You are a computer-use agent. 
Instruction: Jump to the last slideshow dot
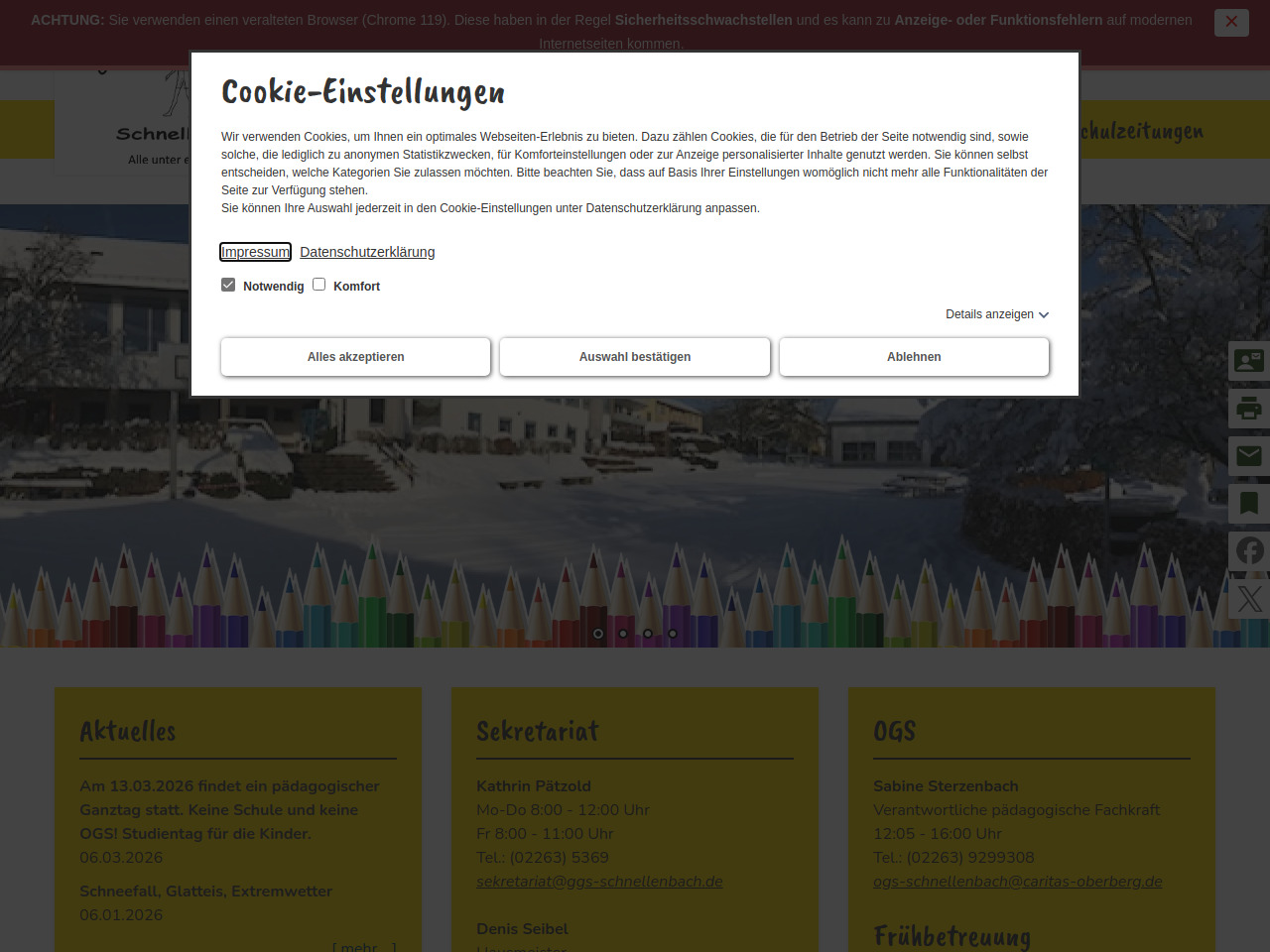tap(673, 634)
